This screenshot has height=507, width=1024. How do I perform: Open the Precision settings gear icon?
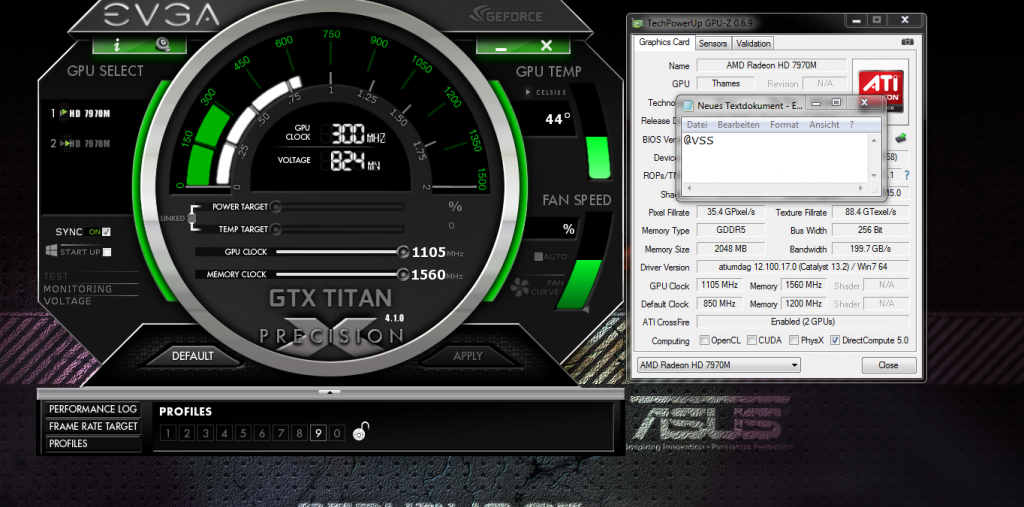pyautogui.click(x=163, y=44)
